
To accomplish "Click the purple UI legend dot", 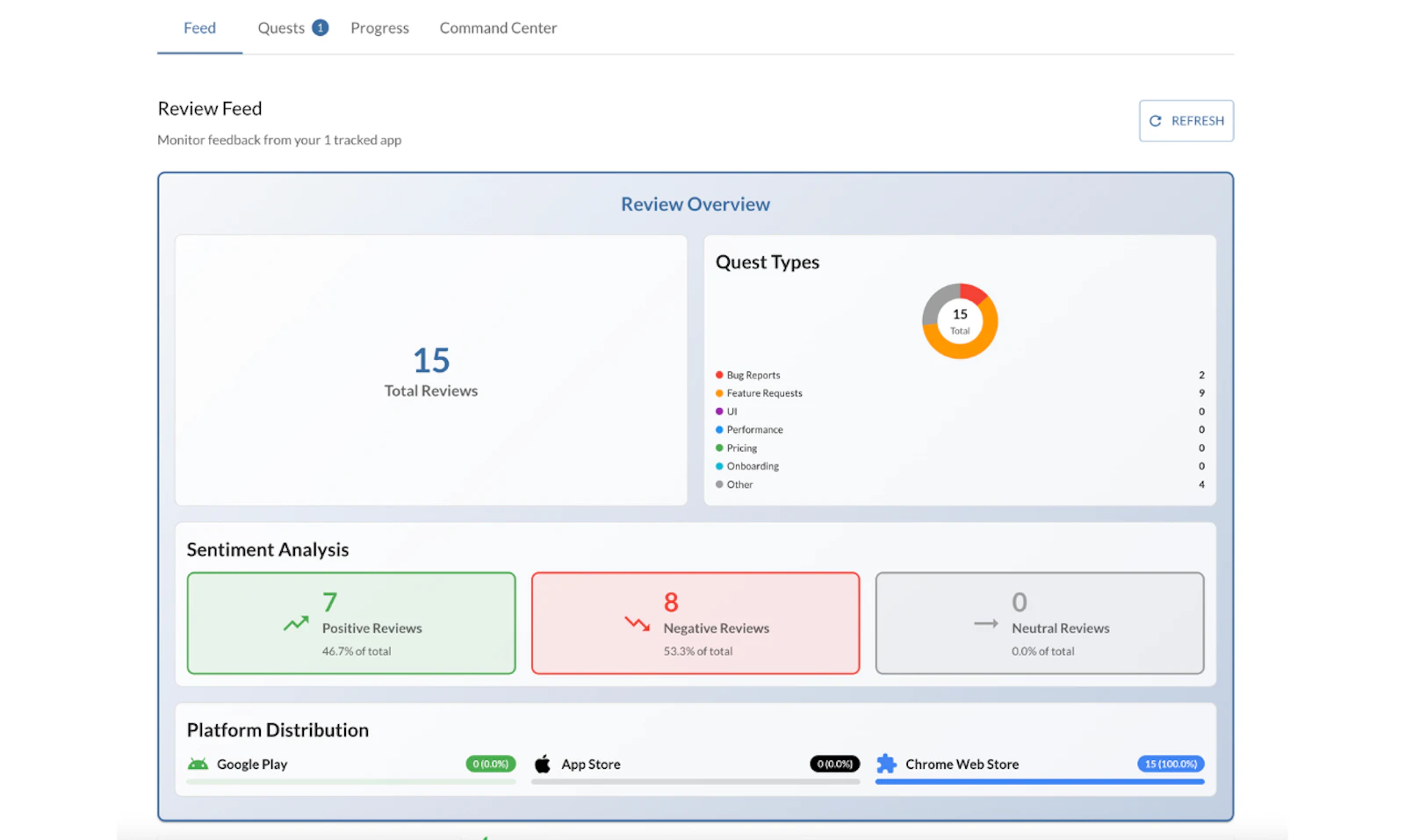I will pos(719,412).
